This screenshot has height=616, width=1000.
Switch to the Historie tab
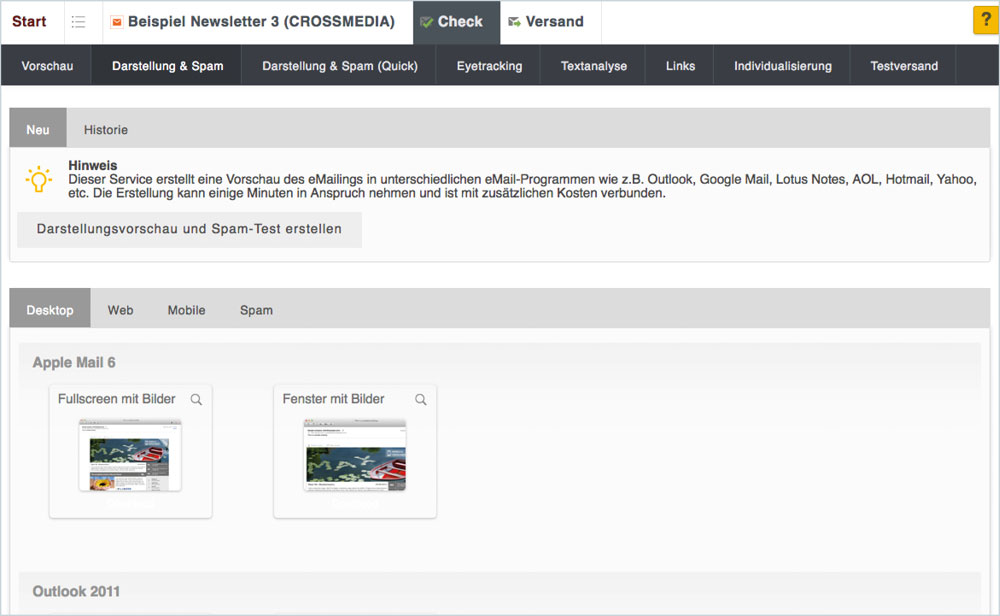(x=105, y=129)
